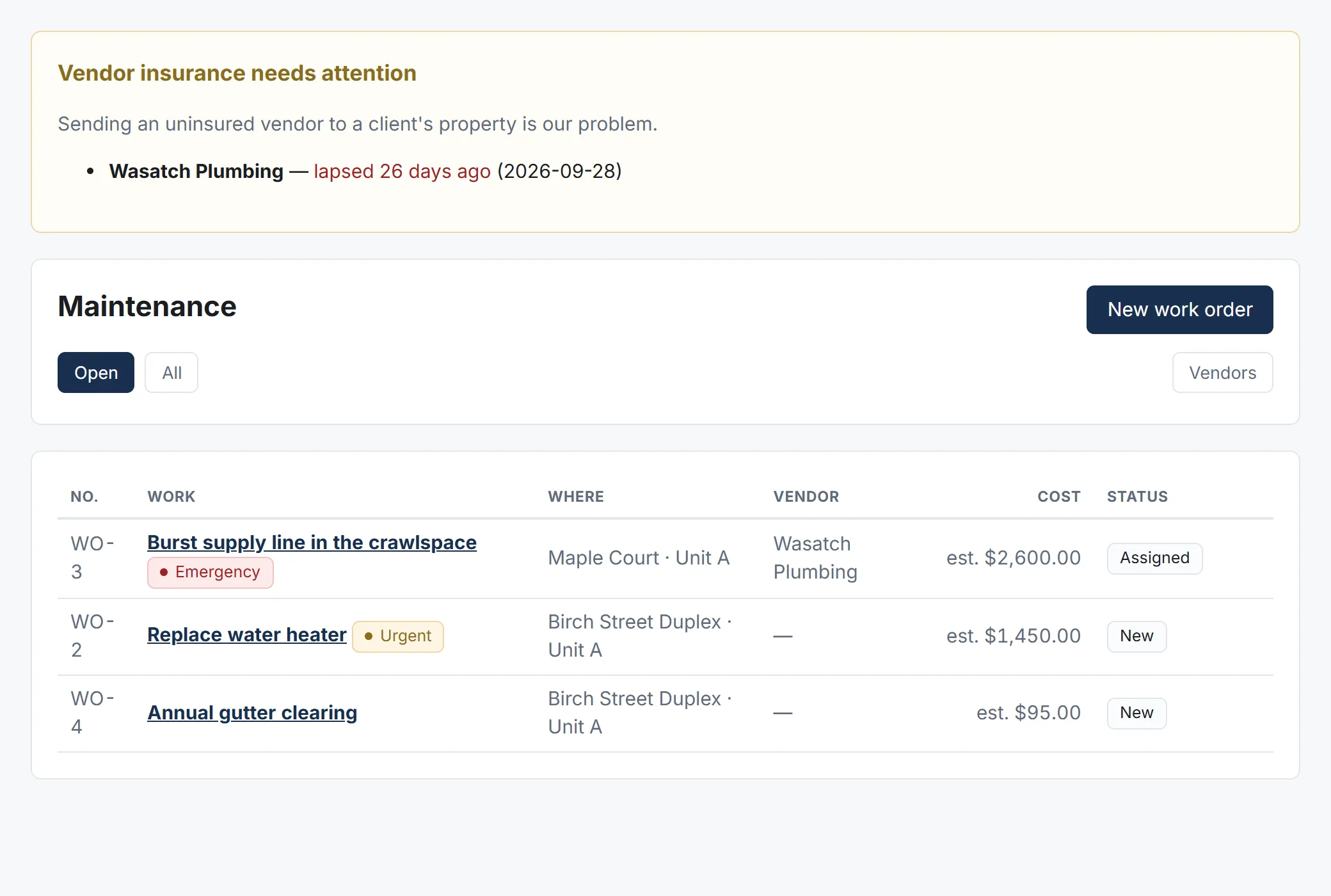The height and width of the screenshot is (896, 1331).
Task: Click Wasatch Plumbing in the insurance alert
Action: pos(196,171)
